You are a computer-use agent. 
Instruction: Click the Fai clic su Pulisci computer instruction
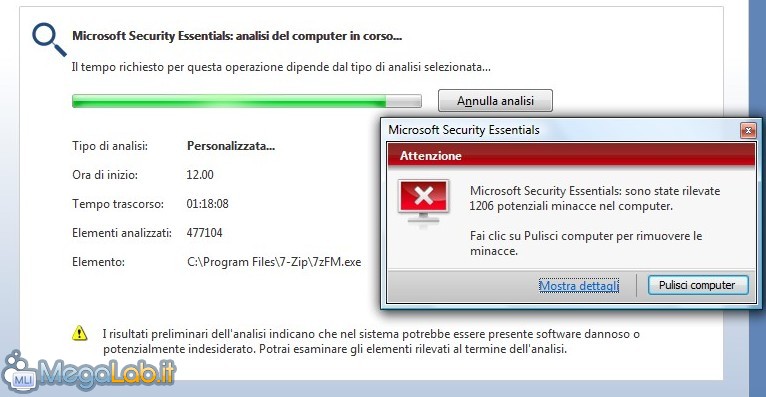(x=586, y=243)
